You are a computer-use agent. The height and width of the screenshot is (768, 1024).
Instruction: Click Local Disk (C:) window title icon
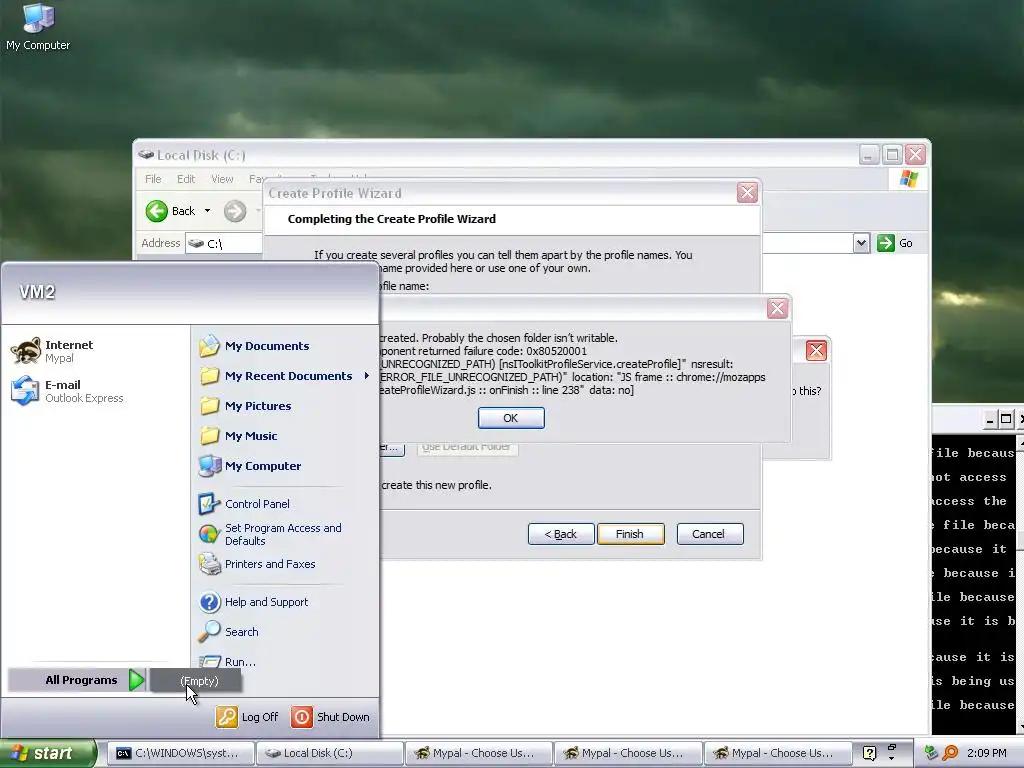pos(146,155)
